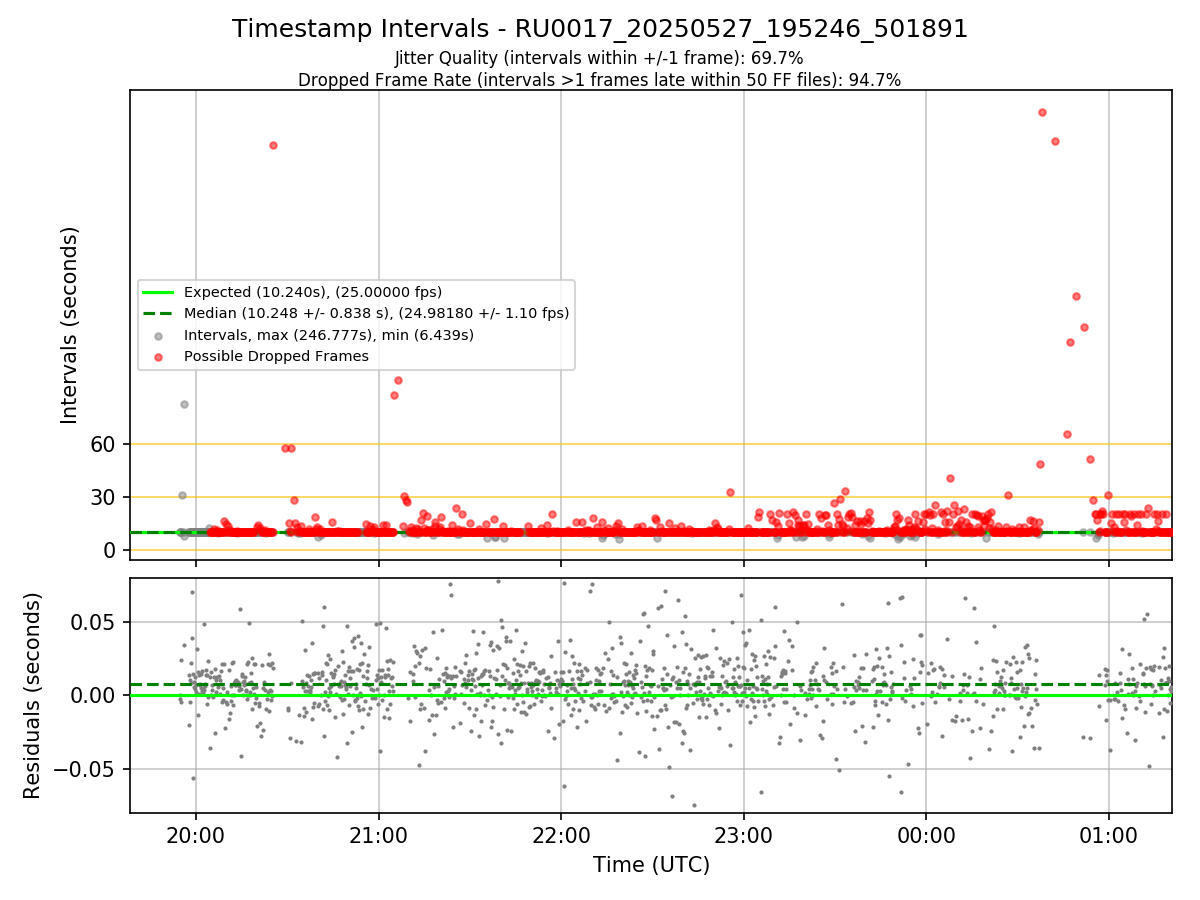Viewport: 1200px width, 900px height.
Task: Click the '0' y-axis tick label in the upper plot
Action: click(112, 550)
